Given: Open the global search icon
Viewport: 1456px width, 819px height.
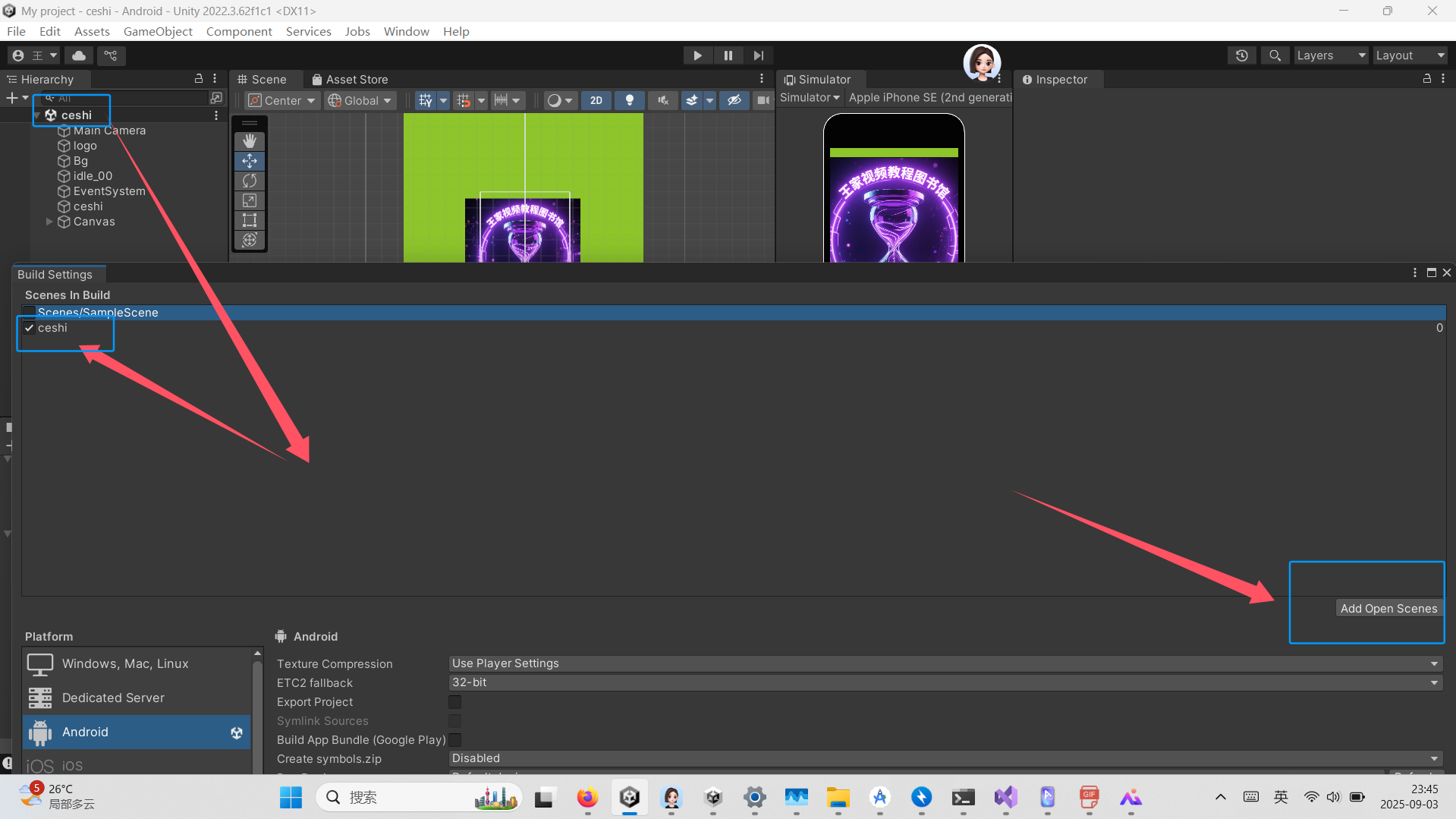Looking at the screenshot, I should point(1275,55).
